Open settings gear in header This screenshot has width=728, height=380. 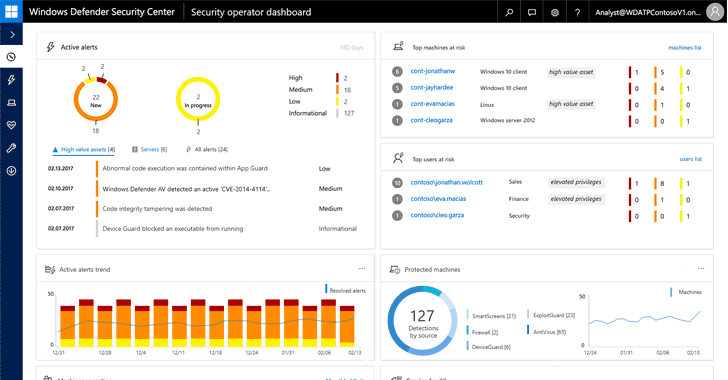tap(554, 13)
